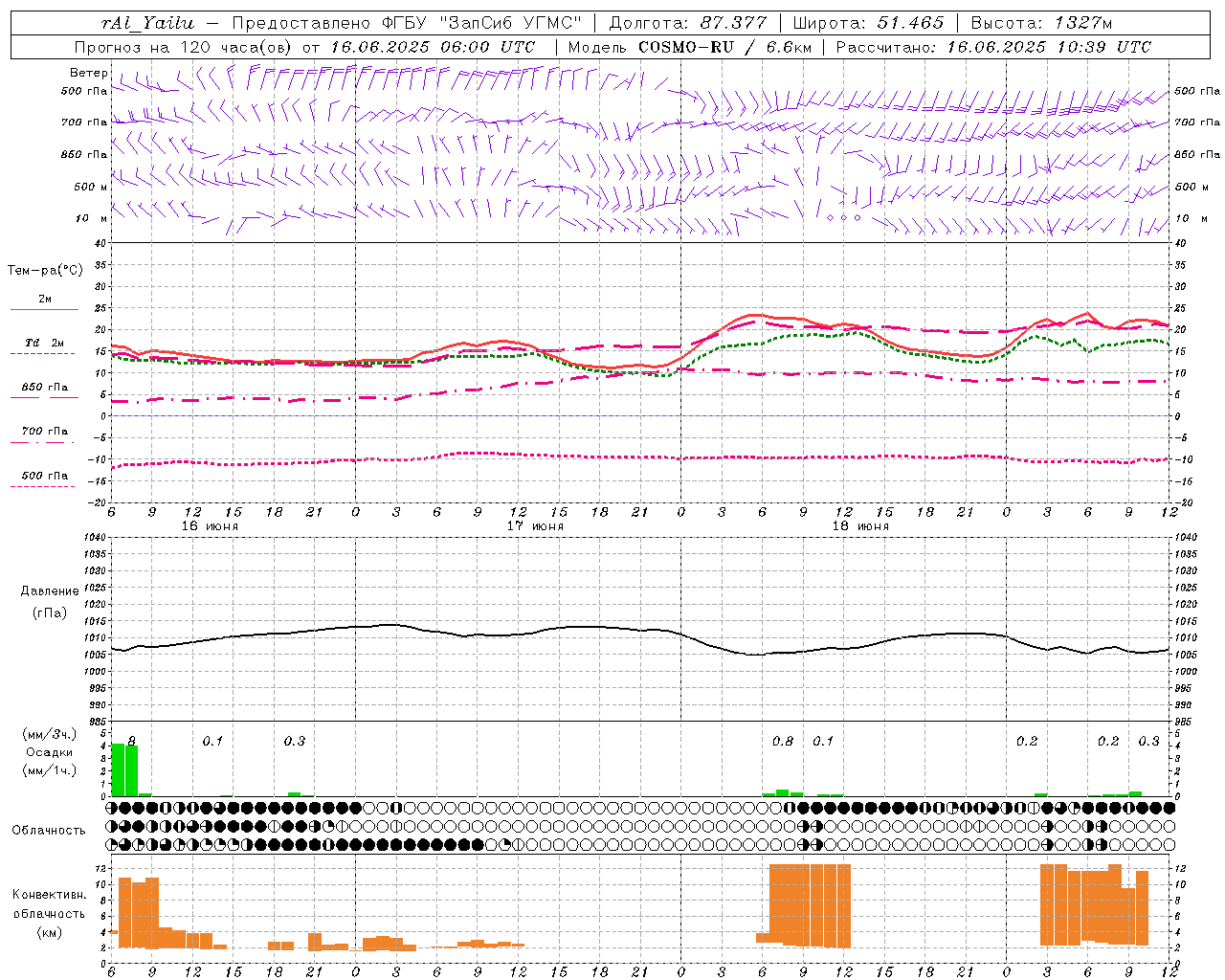The width and height of the screenshot is (1225, 980).
Task: Select the model name COSMO-RU / 6.6км
Action: click(723, 47)
